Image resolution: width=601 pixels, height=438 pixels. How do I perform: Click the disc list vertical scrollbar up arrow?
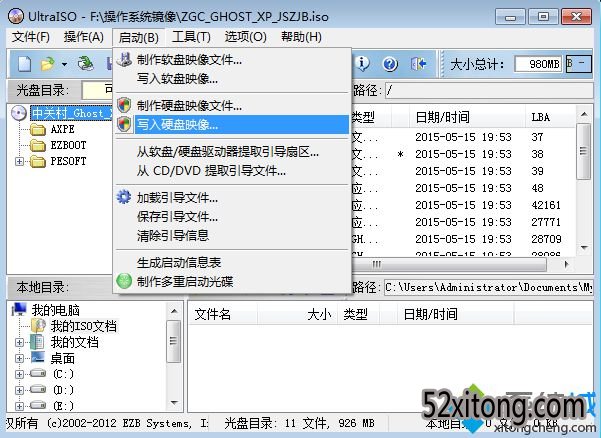[584, 114]
